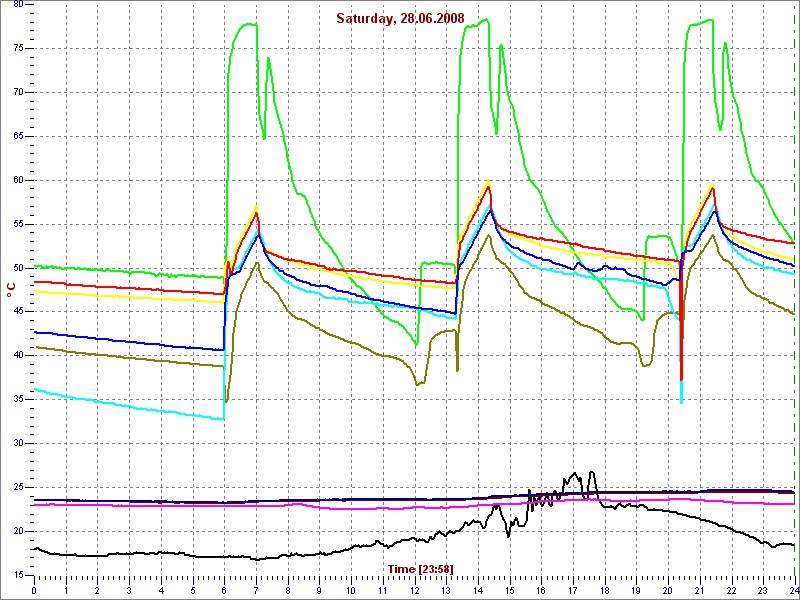
Task: Select the 80 value on temperature axis
Action: 17,5
